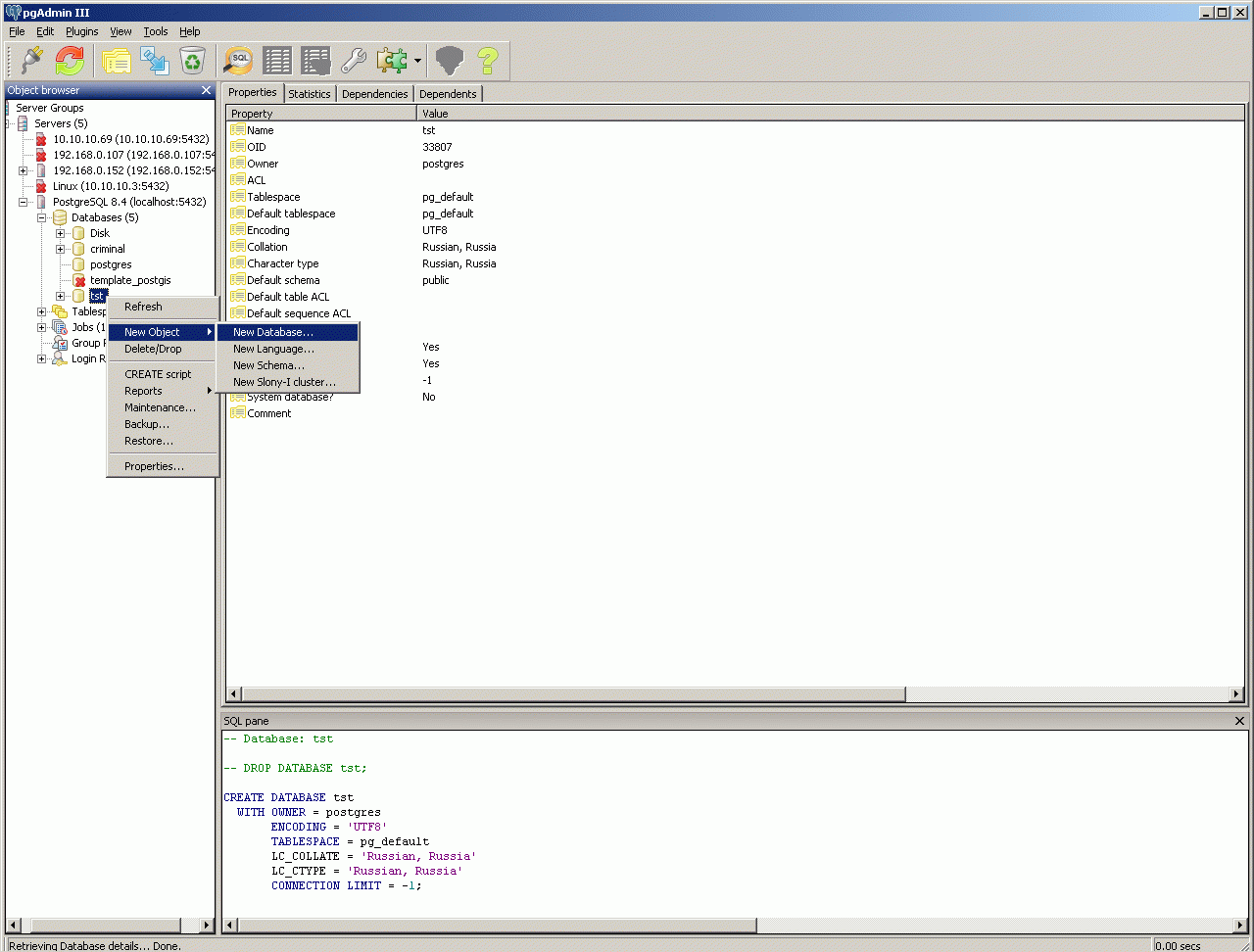The image size is (1254, 952).
Task: Click the Property column header
Action: [322, 114]
